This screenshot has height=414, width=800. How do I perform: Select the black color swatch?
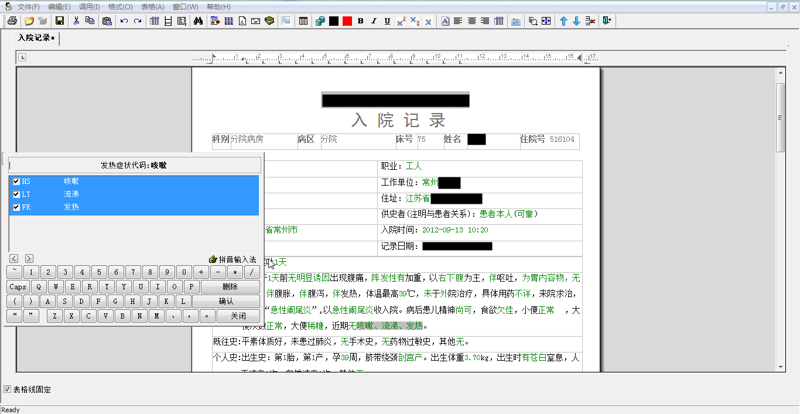coord(334,21)
